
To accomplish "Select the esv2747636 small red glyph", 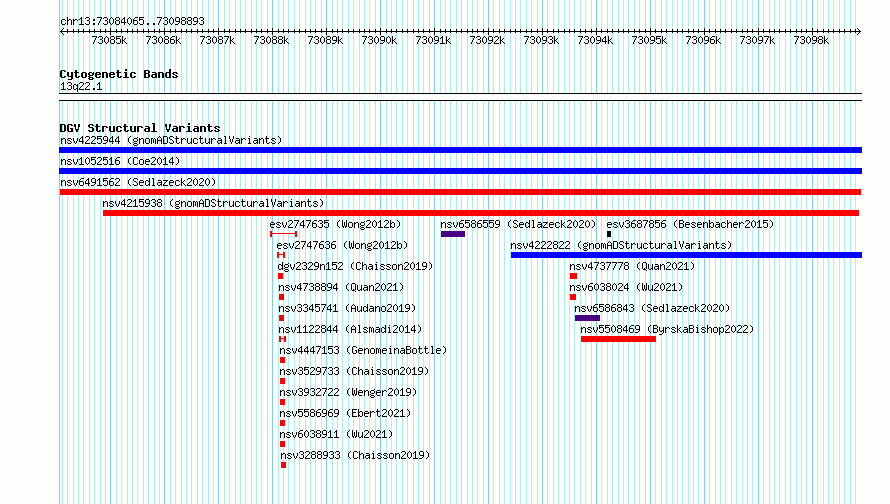I will pyautogui.click(x=281, y=255).
